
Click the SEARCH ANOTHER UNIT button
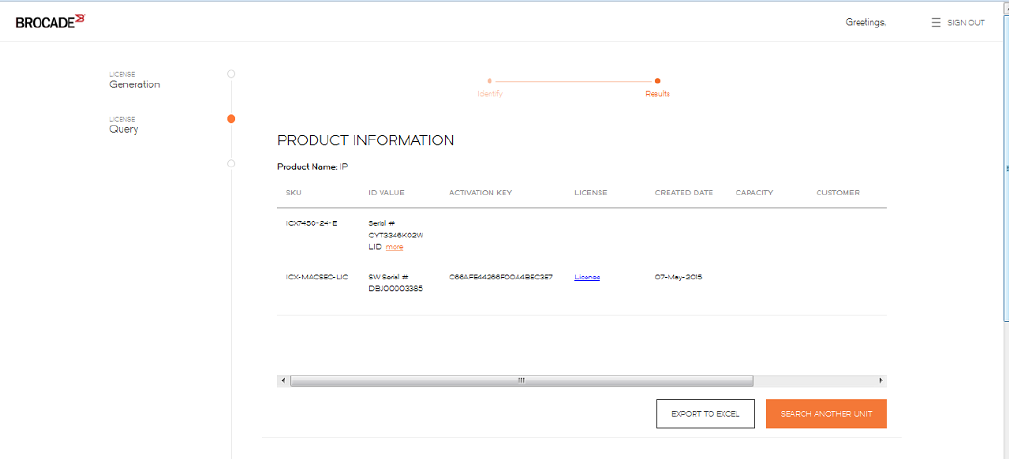pyautogui.click(x=826, y=414)
